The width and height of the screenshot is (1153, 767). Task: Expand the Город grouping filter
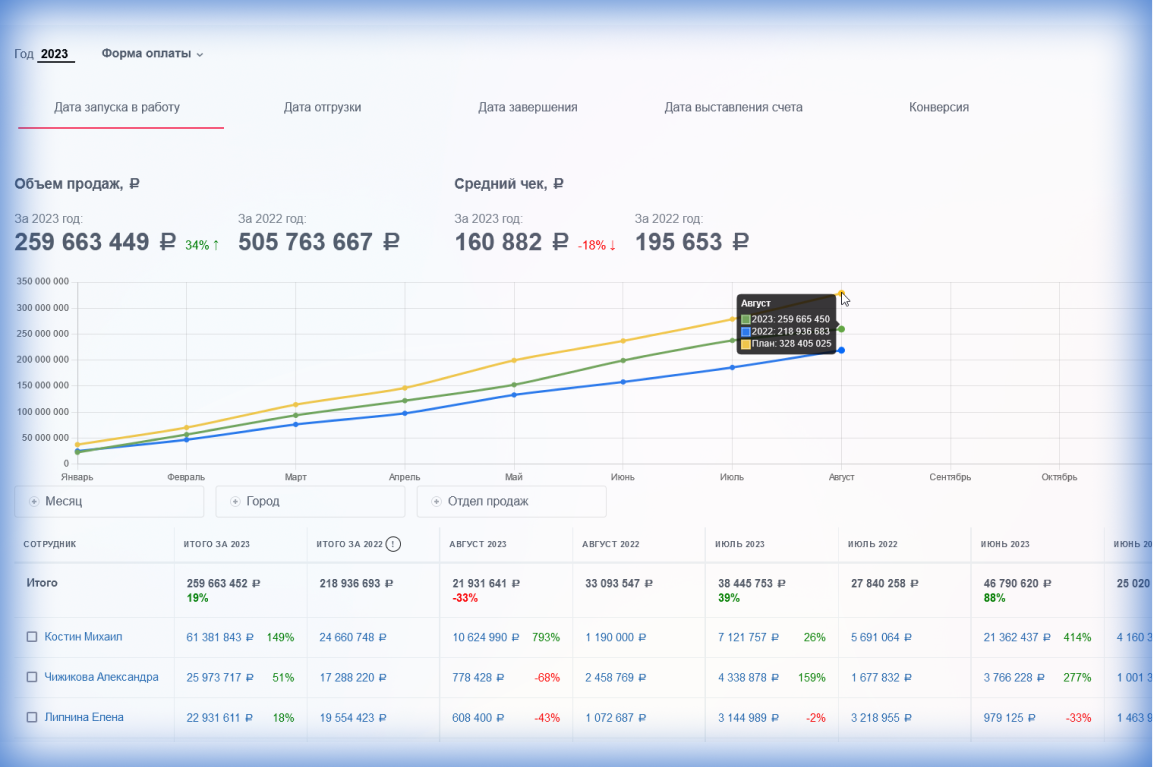[310, 502]
